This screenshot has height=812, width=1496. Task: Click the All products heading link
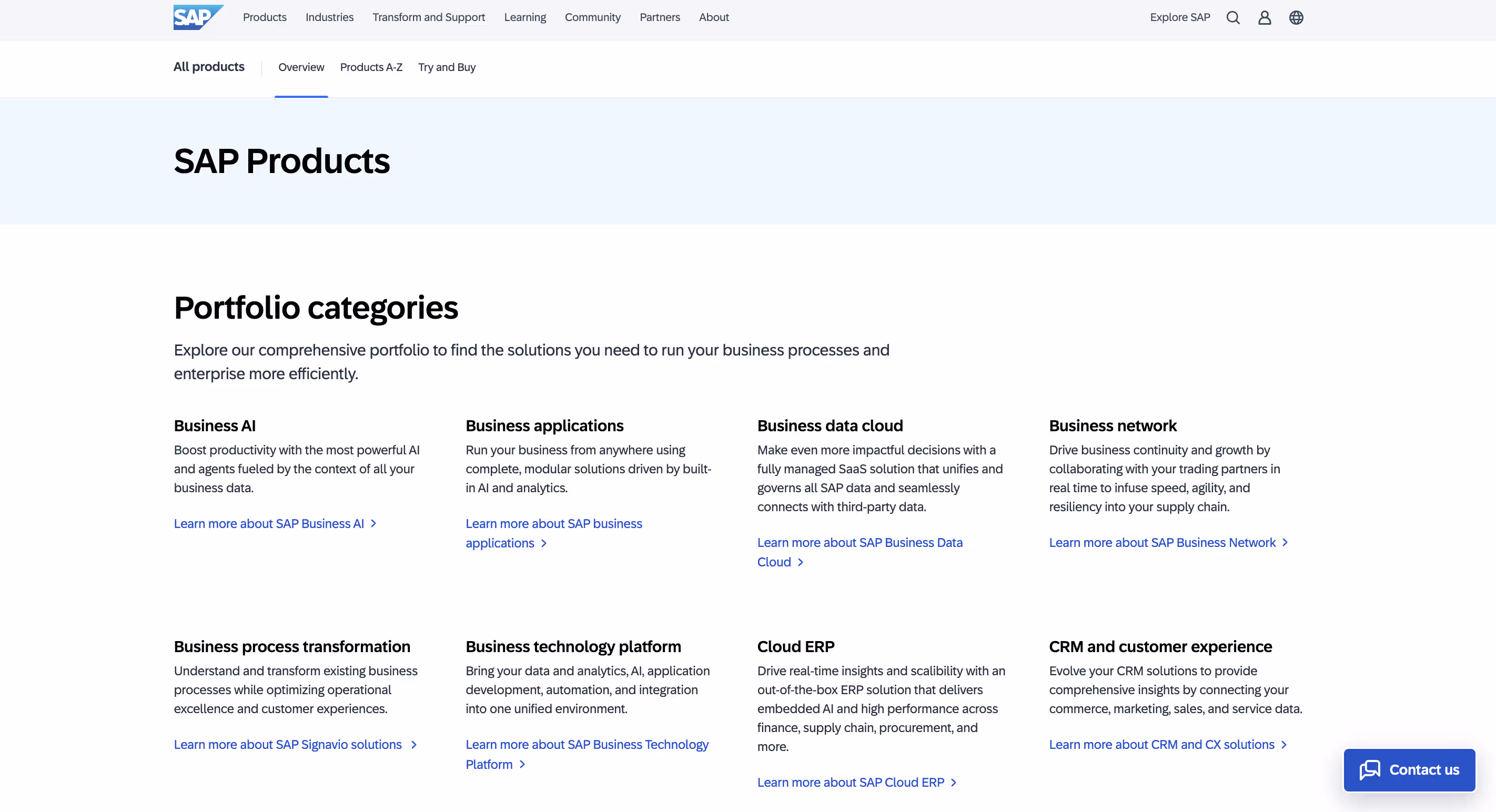click(209, 67)
